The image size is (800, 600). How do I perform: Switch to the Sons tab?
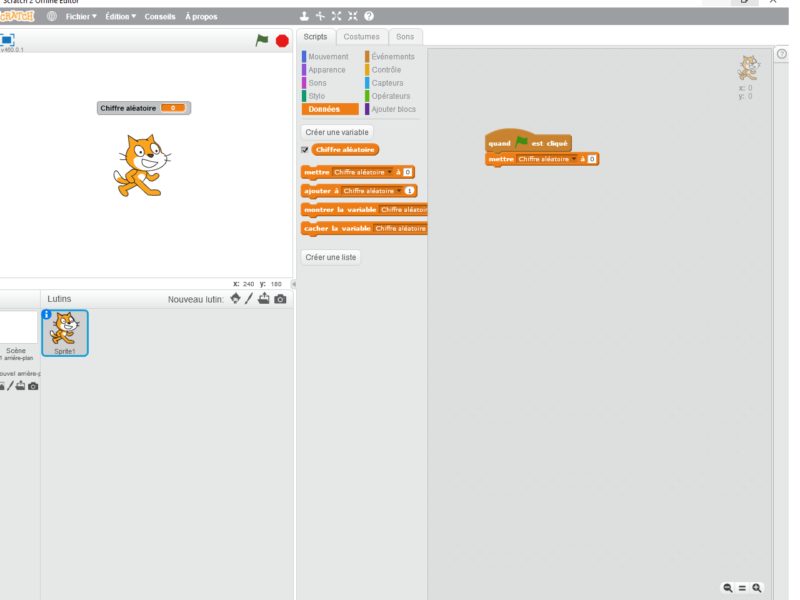click(405, 37)
